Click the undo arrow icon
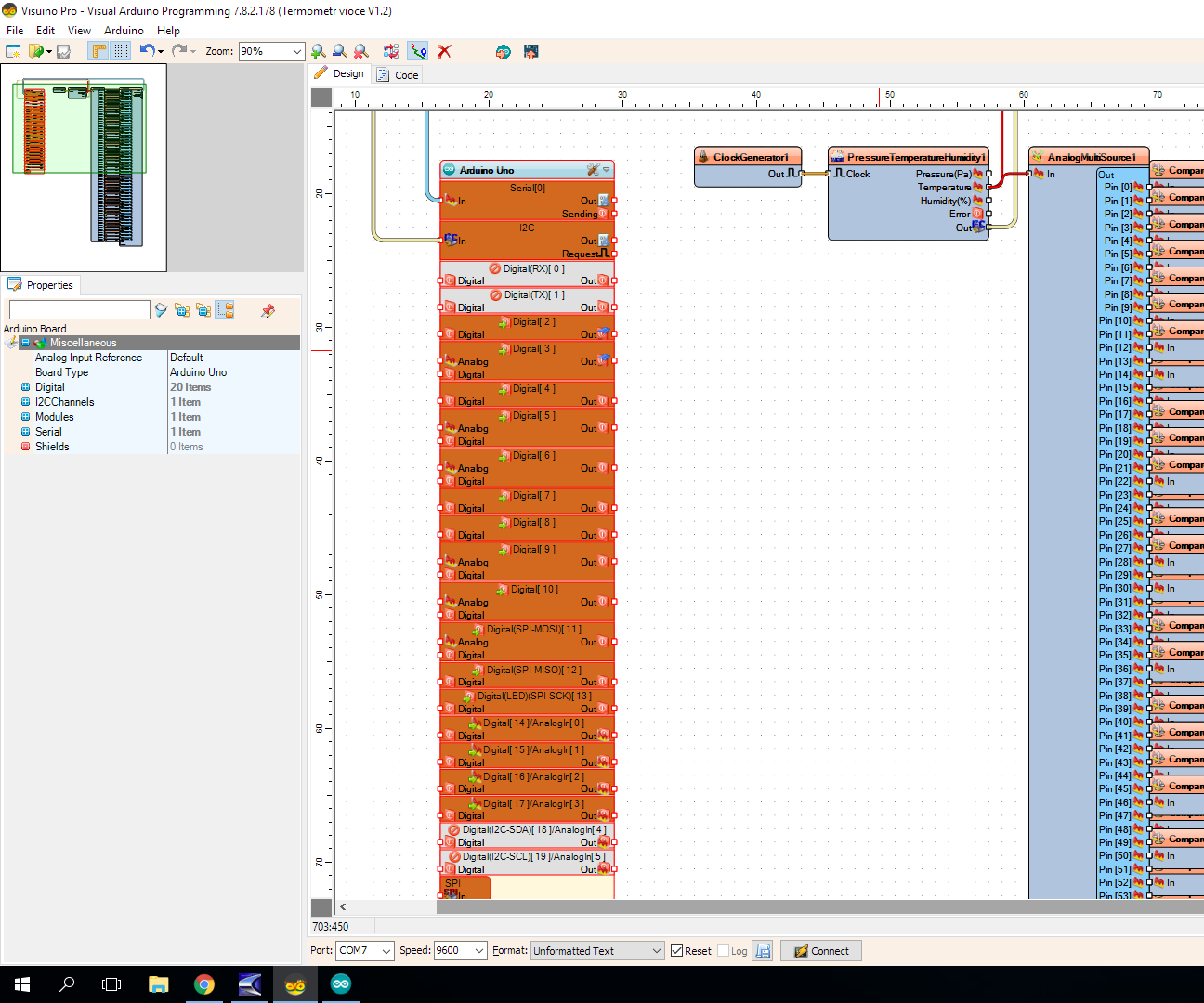Screen dimensions: 1204x1003 (147, 51)
